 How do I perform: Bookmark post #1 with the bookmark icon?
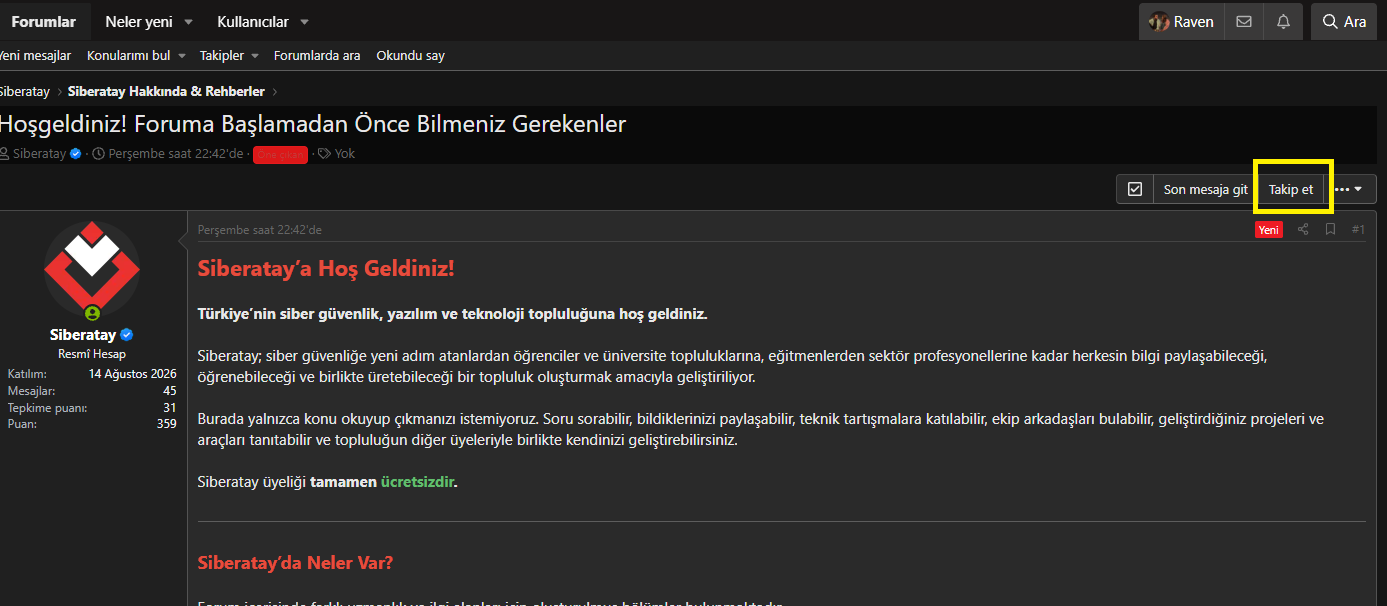pyautogui.click(x=1330, y=230)
